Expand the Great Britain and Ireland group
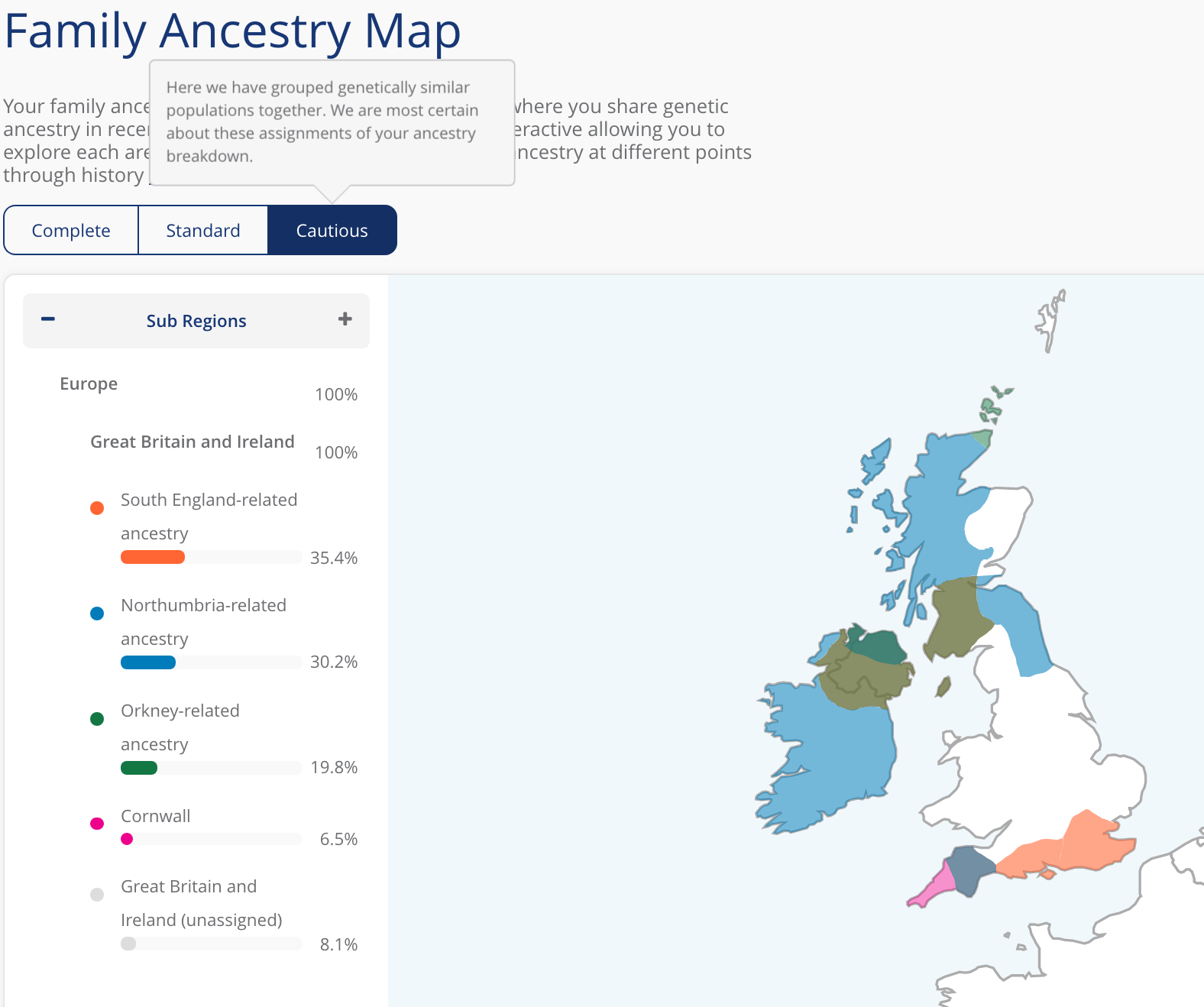Viewport: 1204px width, 1007px height. pyautogui.click(x=192, y=442)
